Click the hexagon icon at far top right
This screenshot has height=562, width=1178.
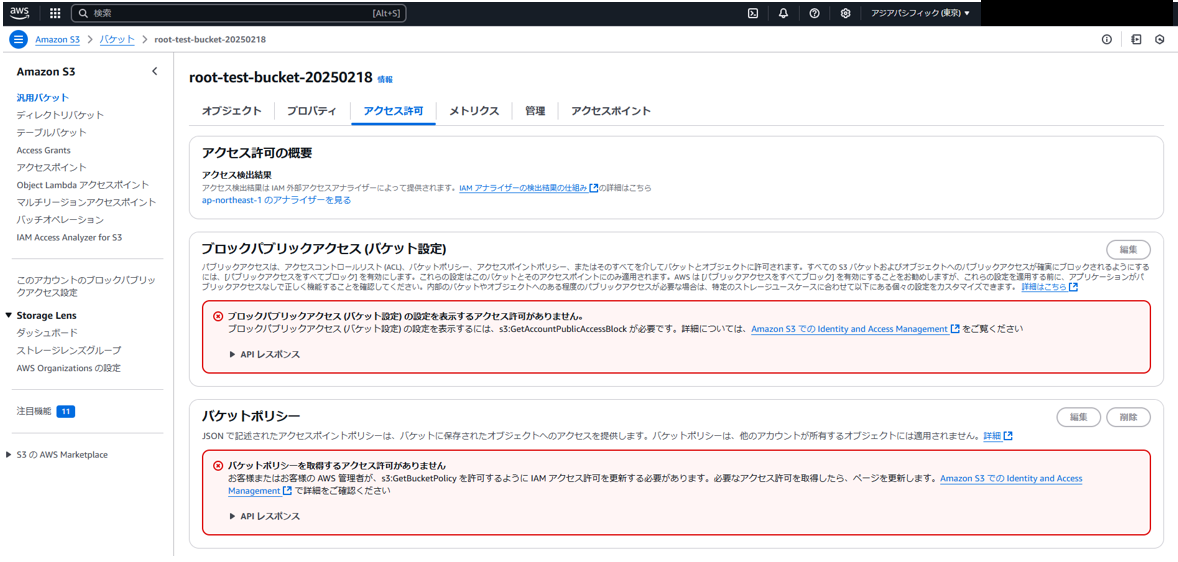click(1160, 39)
